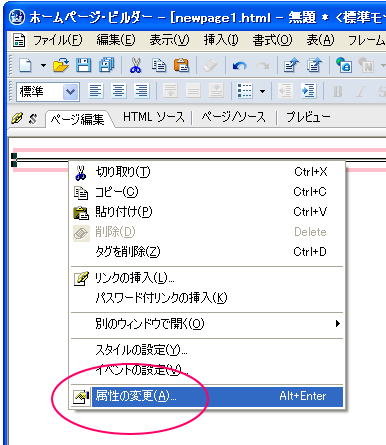Click the globe browser preview icon
Image resolution: width=386 pixels, height=445 pixels.
click(343, 65)
